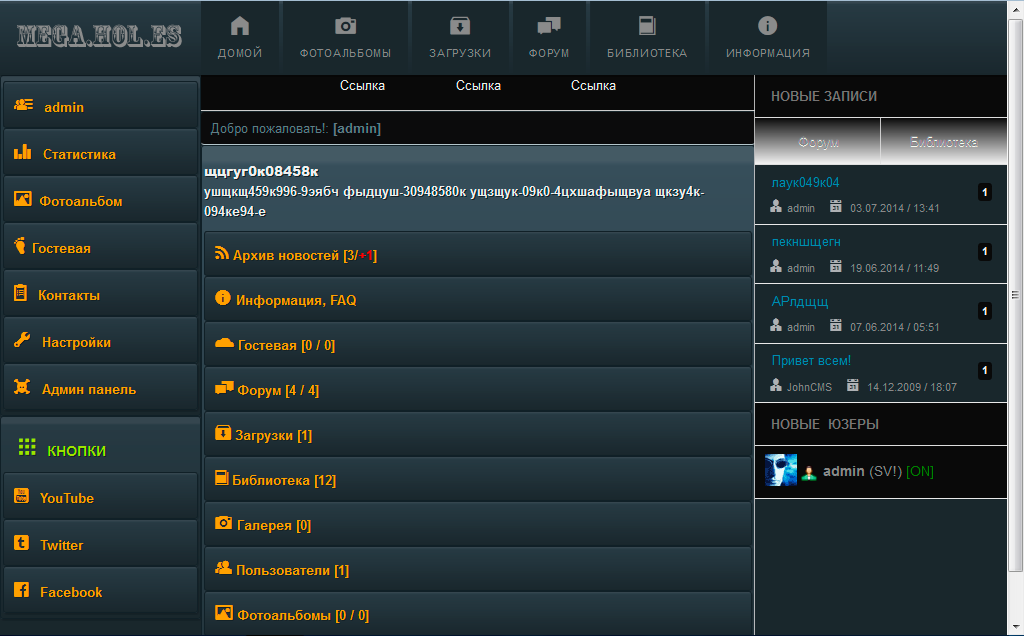Switch to the Форум tab in new entries
The height and width of the screenshot is (636, 1024).
tap(818, 143)
